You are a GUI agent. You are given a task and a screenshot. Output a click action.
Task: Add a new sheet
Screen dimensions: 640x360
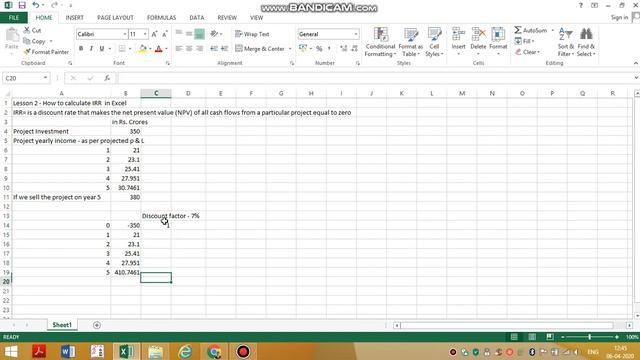97,325
